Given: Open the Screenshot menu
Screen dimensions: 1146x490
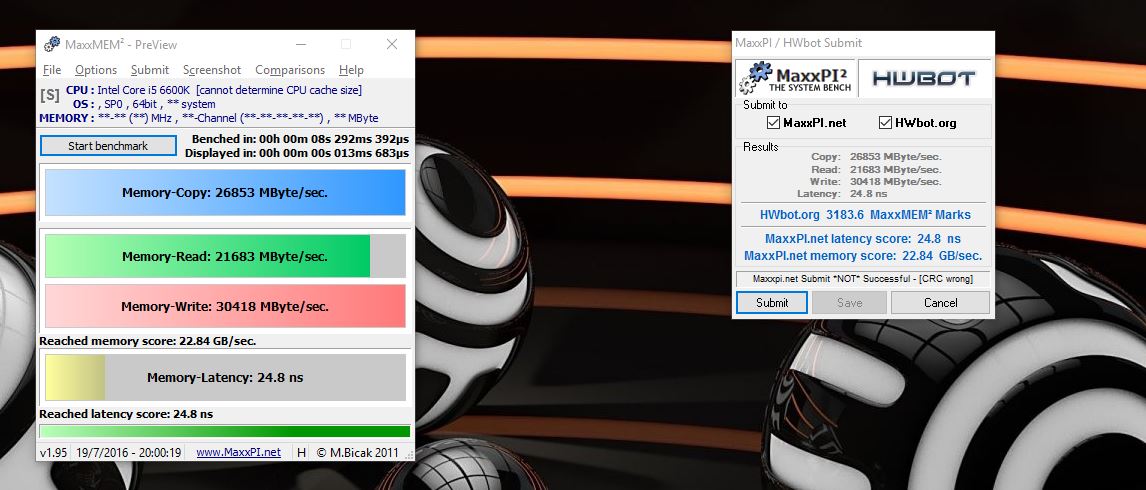Looking at the screenshot, I should click(x=212, y=70).
